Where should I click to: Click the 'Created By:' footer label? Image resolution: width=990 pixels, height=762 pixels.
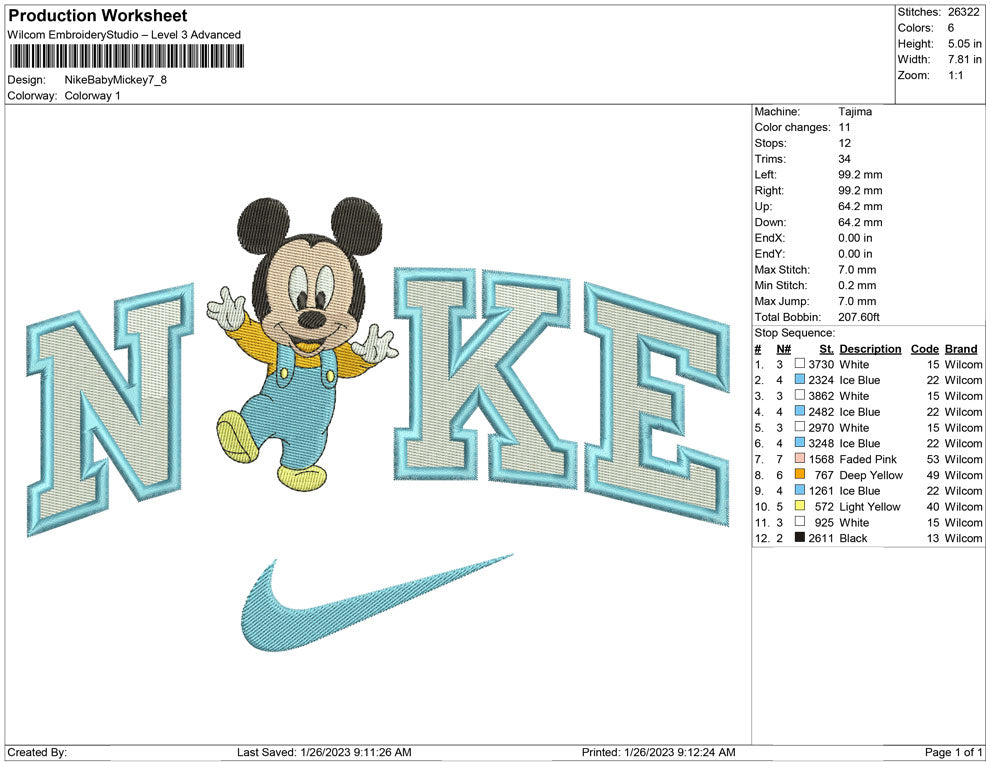37,752
